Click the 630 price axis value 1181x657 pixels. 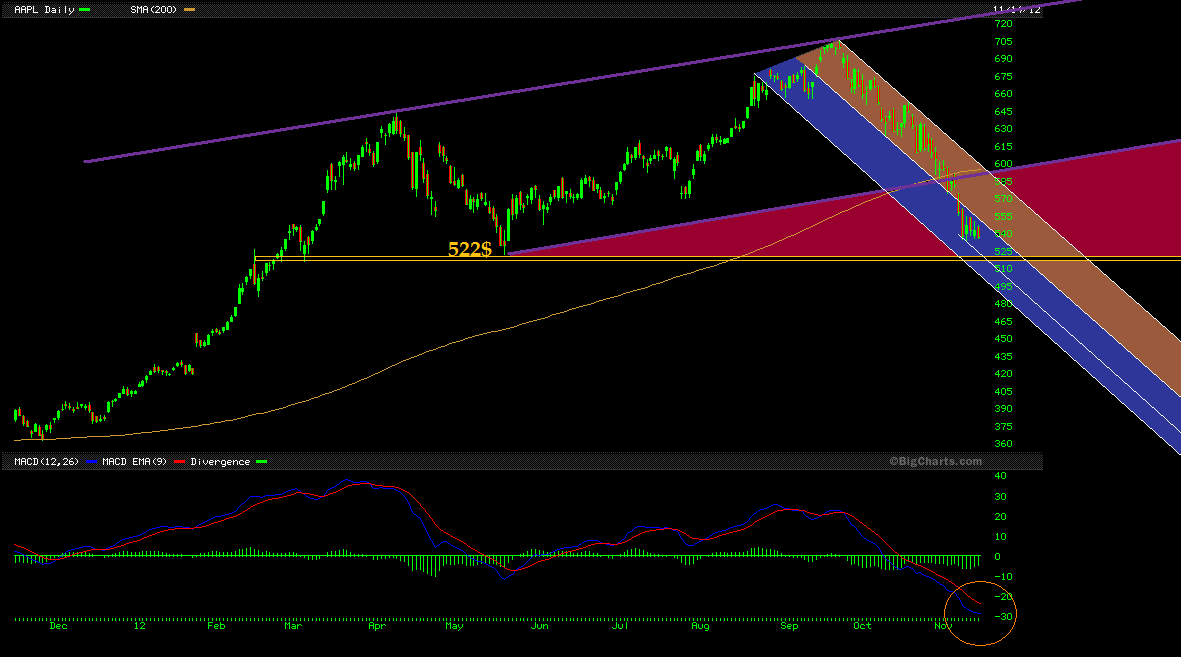1003,129
